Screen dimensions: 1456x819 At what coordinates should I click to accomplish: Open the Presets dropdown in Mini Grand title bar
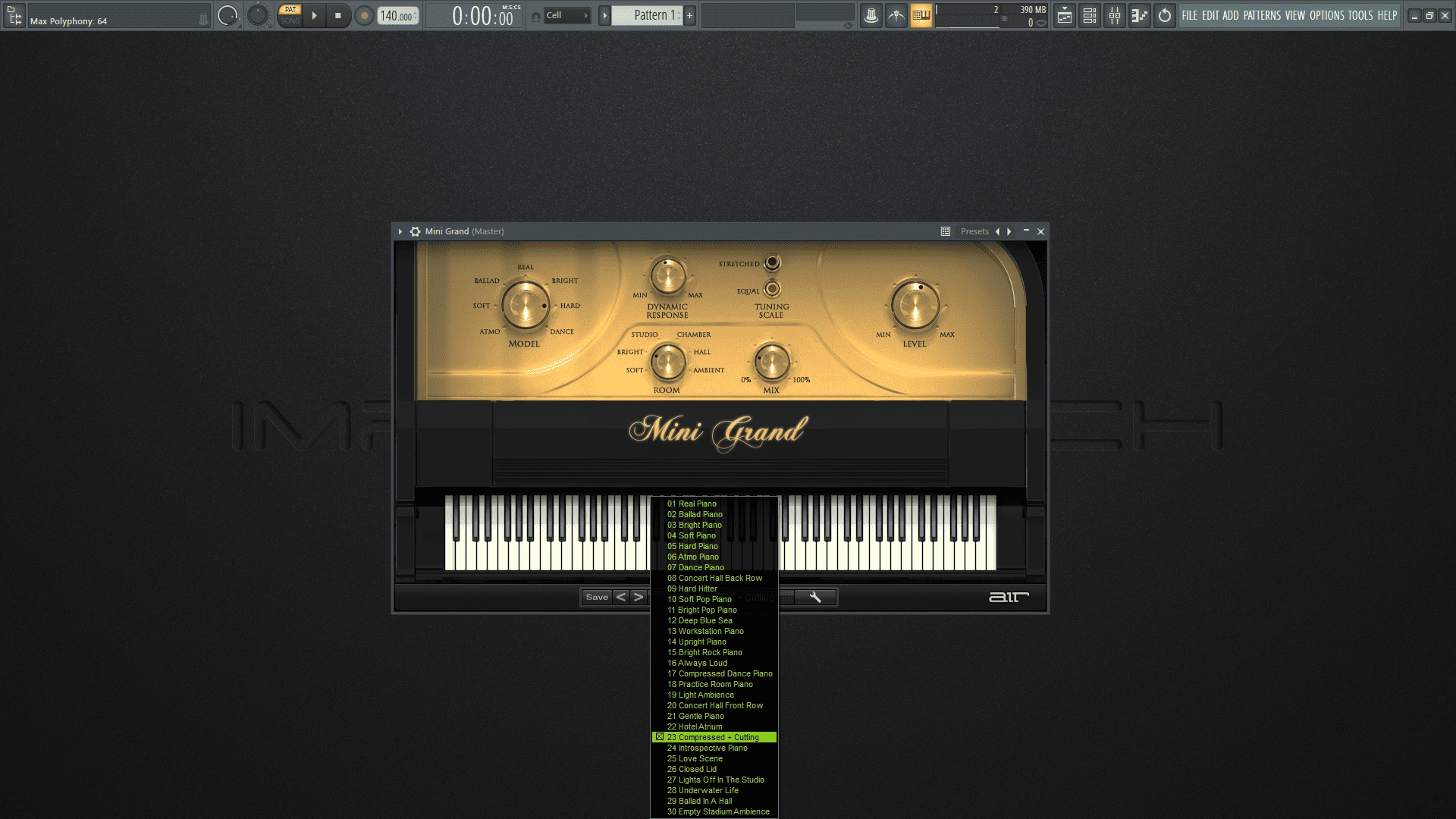(x=974, y=231)
